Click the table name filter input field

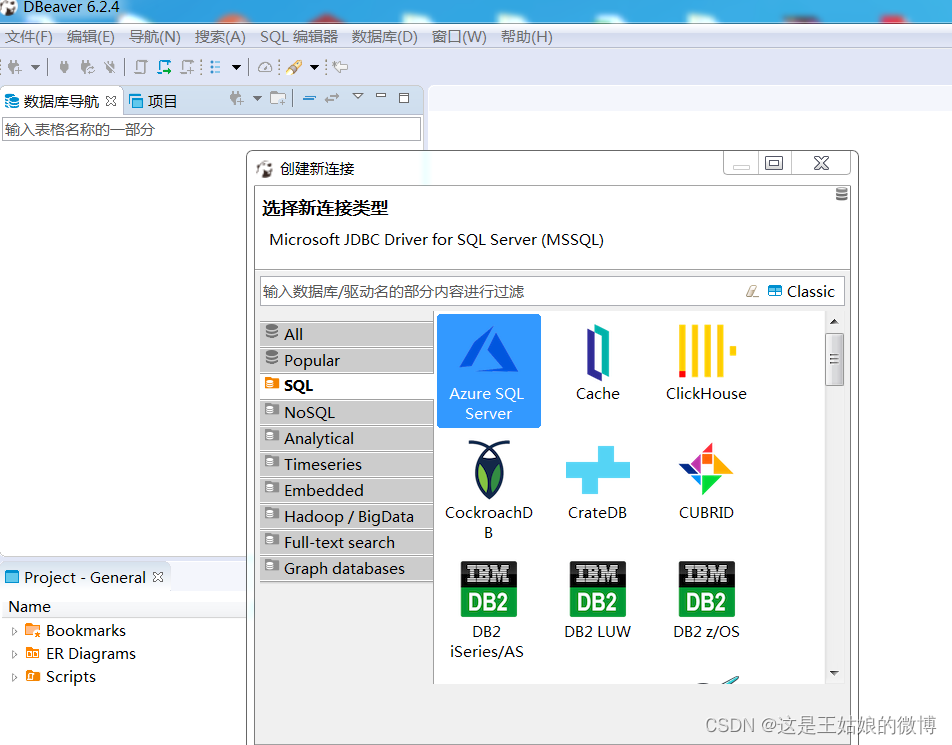[211, 129]
